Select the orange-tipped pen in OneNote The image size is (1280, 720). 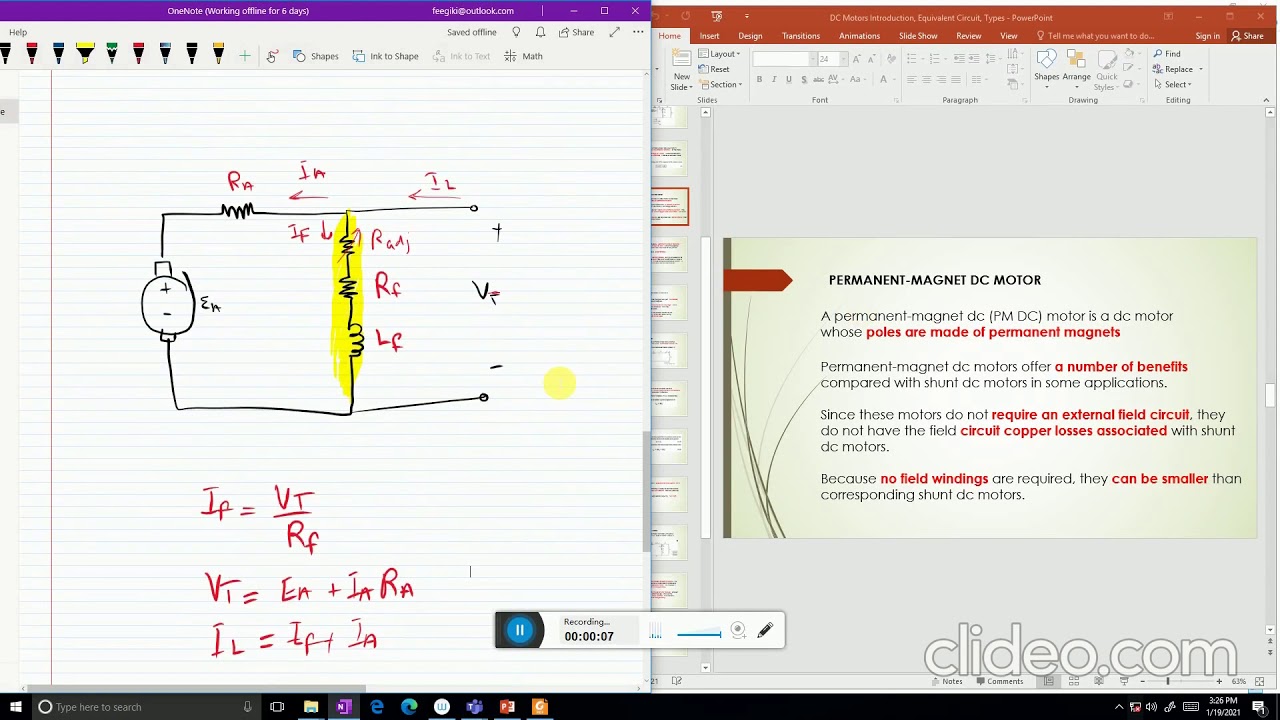(218, 54)
